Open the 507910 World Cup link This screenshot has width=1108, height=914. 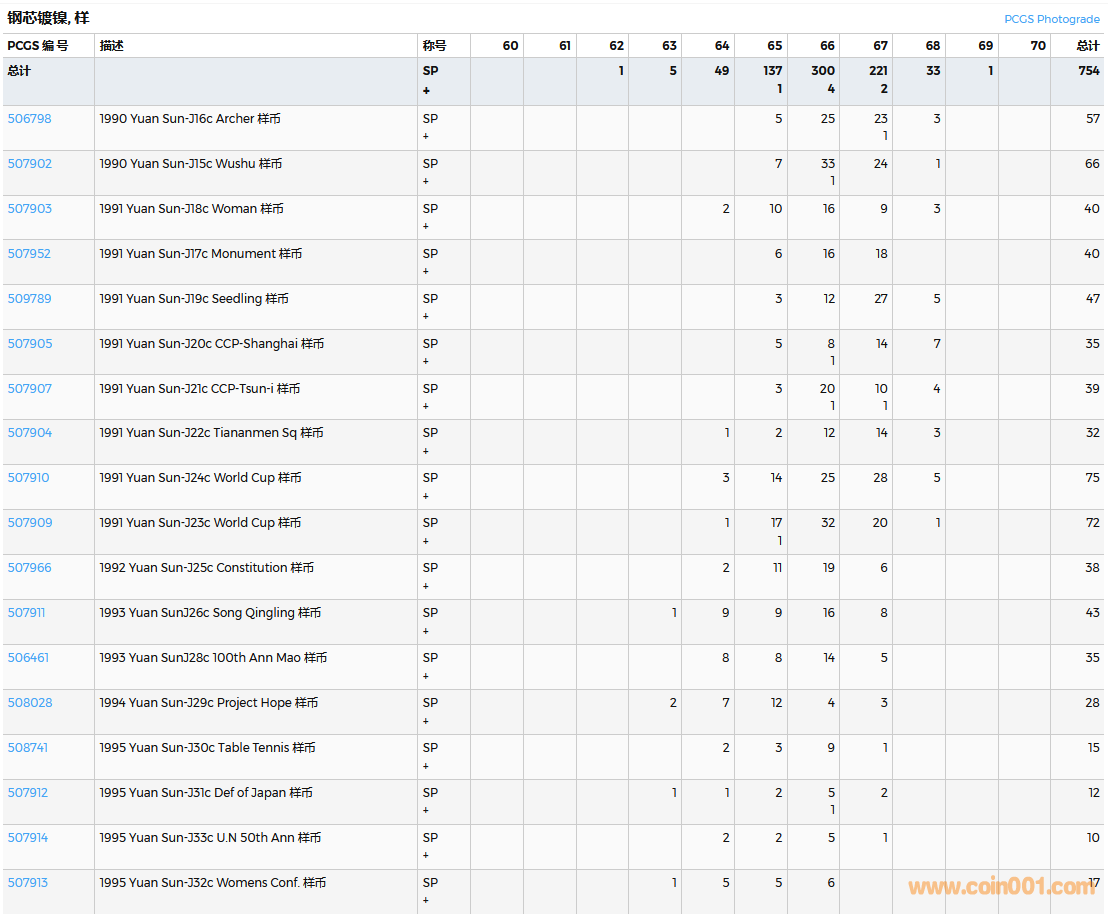(x=29, y=478)
